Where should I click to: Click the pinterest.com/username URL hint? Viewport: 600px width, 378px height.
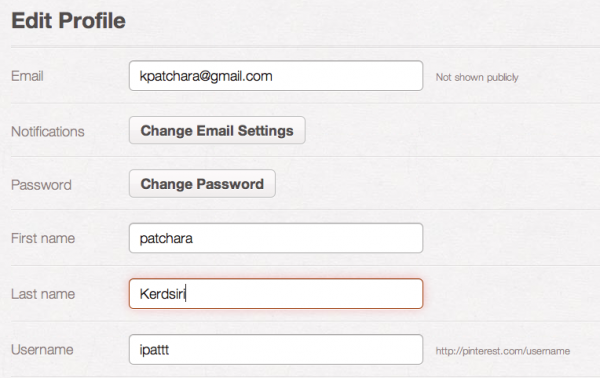coord(503,351)
